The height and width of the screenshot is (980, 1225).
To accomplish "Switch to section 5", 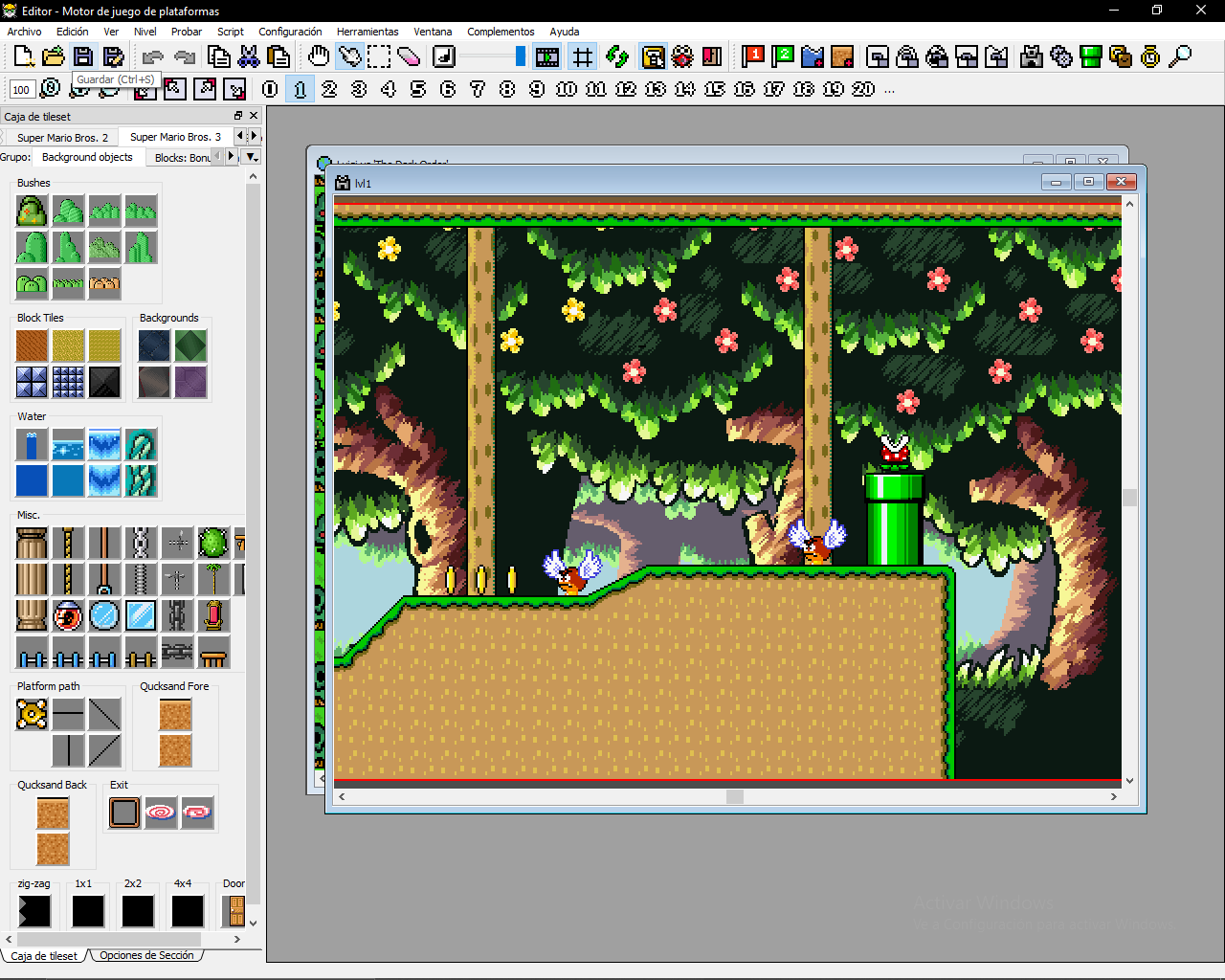I will coord(418,89).
